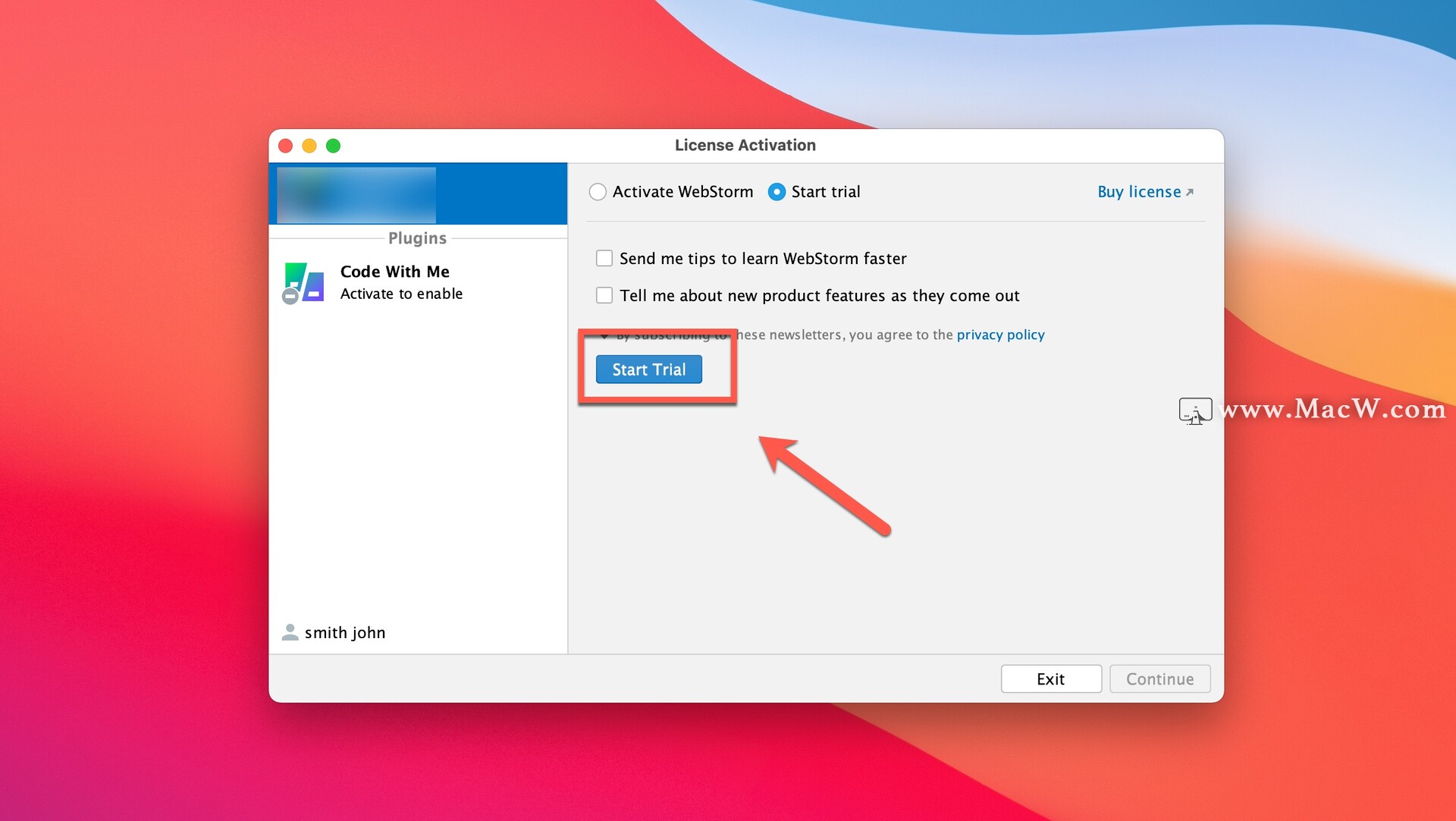Enable Send me tips to learn WebStorm faster

coord(604,259)
